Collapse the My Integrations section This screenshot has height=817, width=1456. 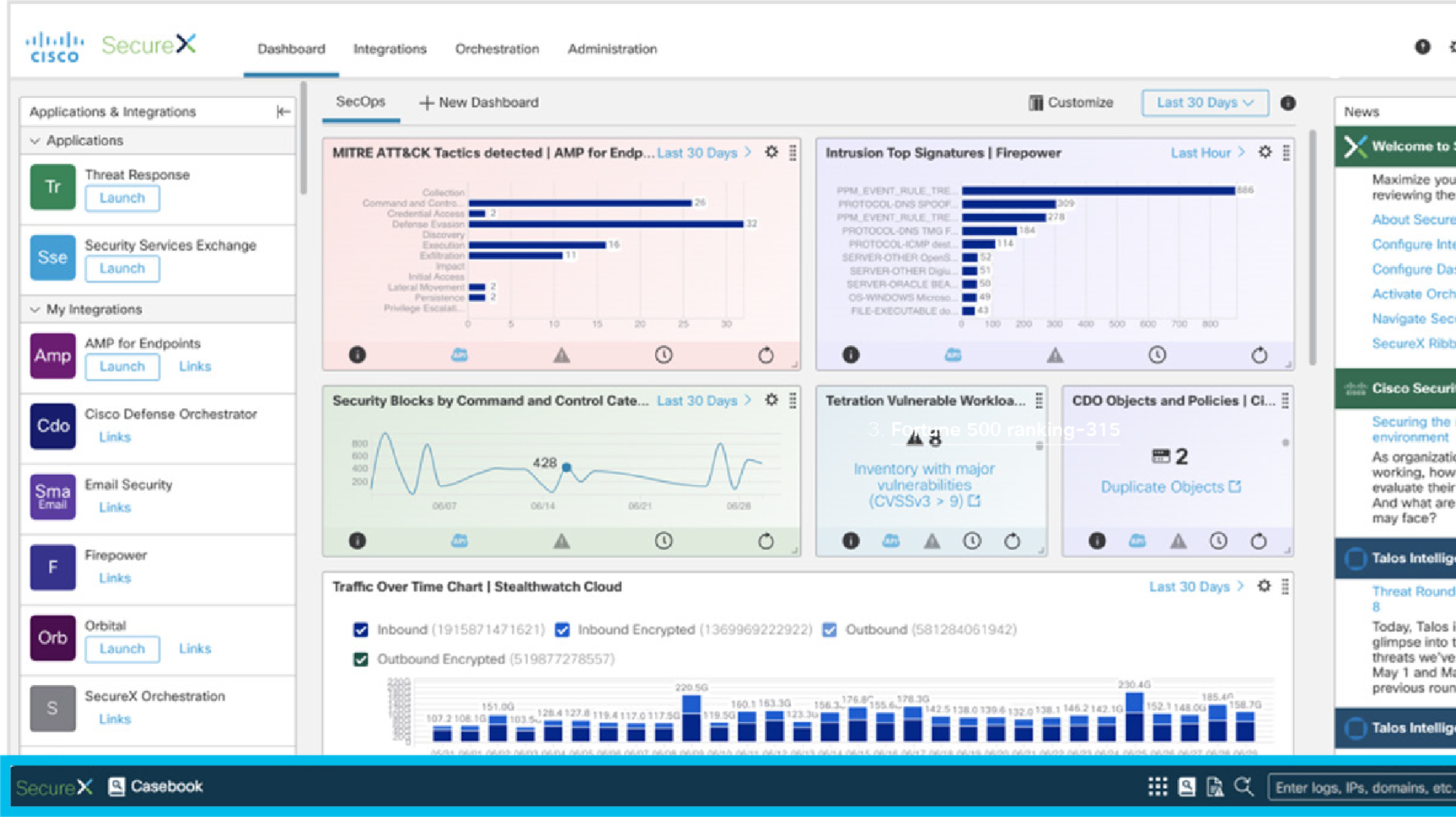(35, 310)
